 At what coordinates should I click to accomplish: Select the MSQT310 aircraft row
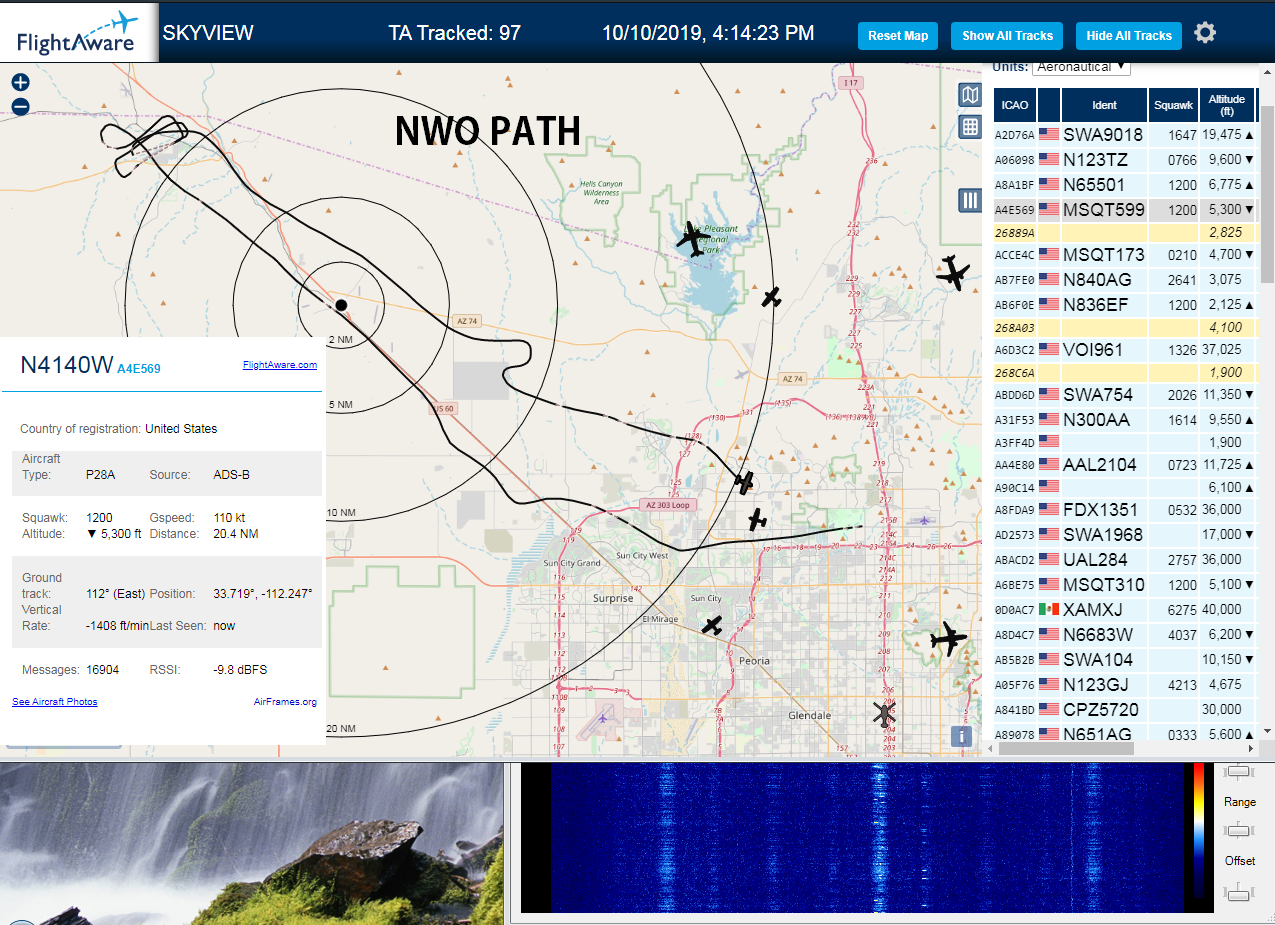(x=1124, y=584)
